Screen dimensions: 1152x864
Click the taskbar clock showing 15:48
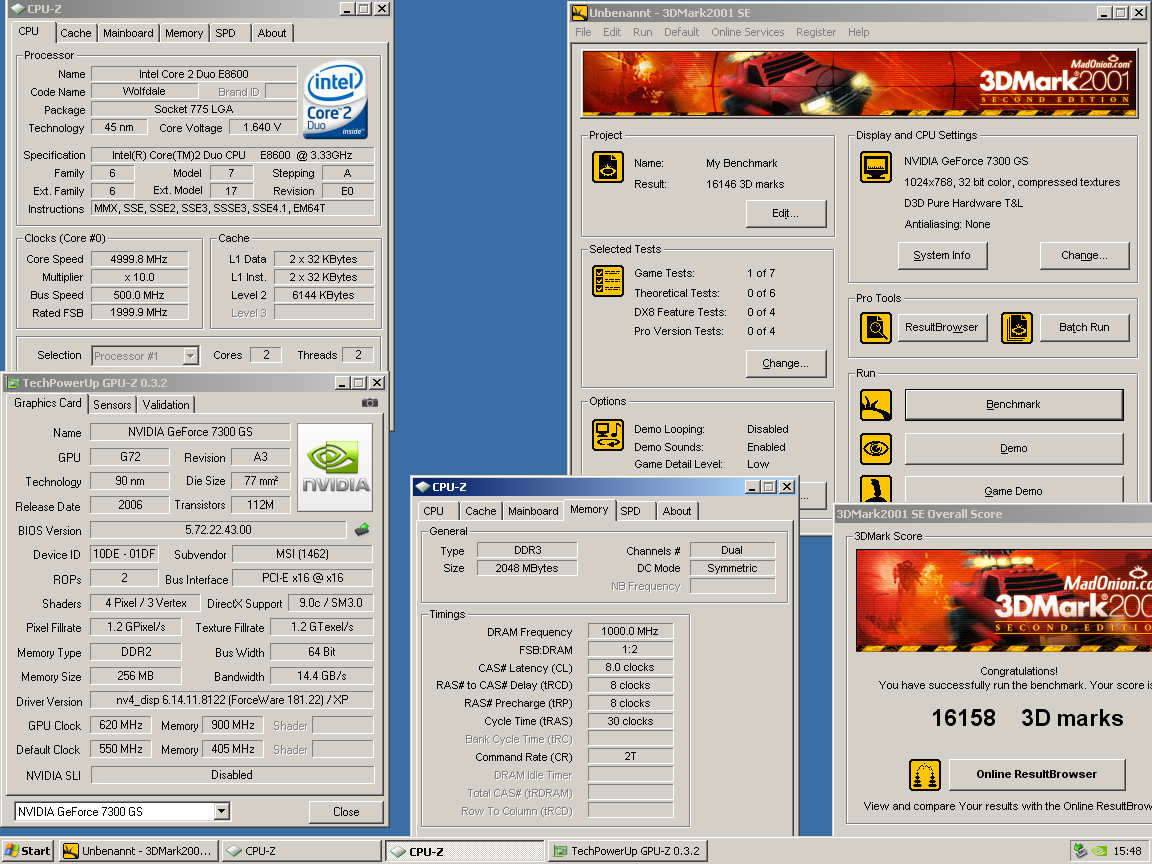(x=1128, y=851)
